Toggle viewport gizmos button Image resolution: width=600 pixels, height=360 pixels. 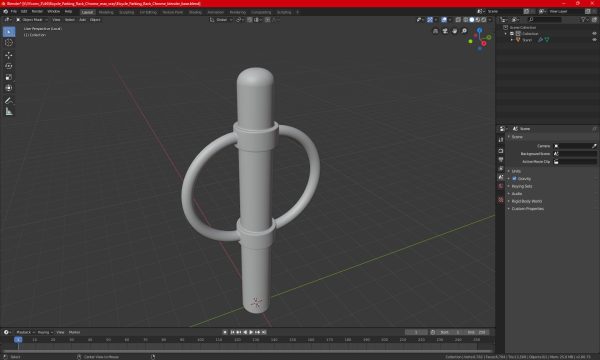(x=430, y=20)
